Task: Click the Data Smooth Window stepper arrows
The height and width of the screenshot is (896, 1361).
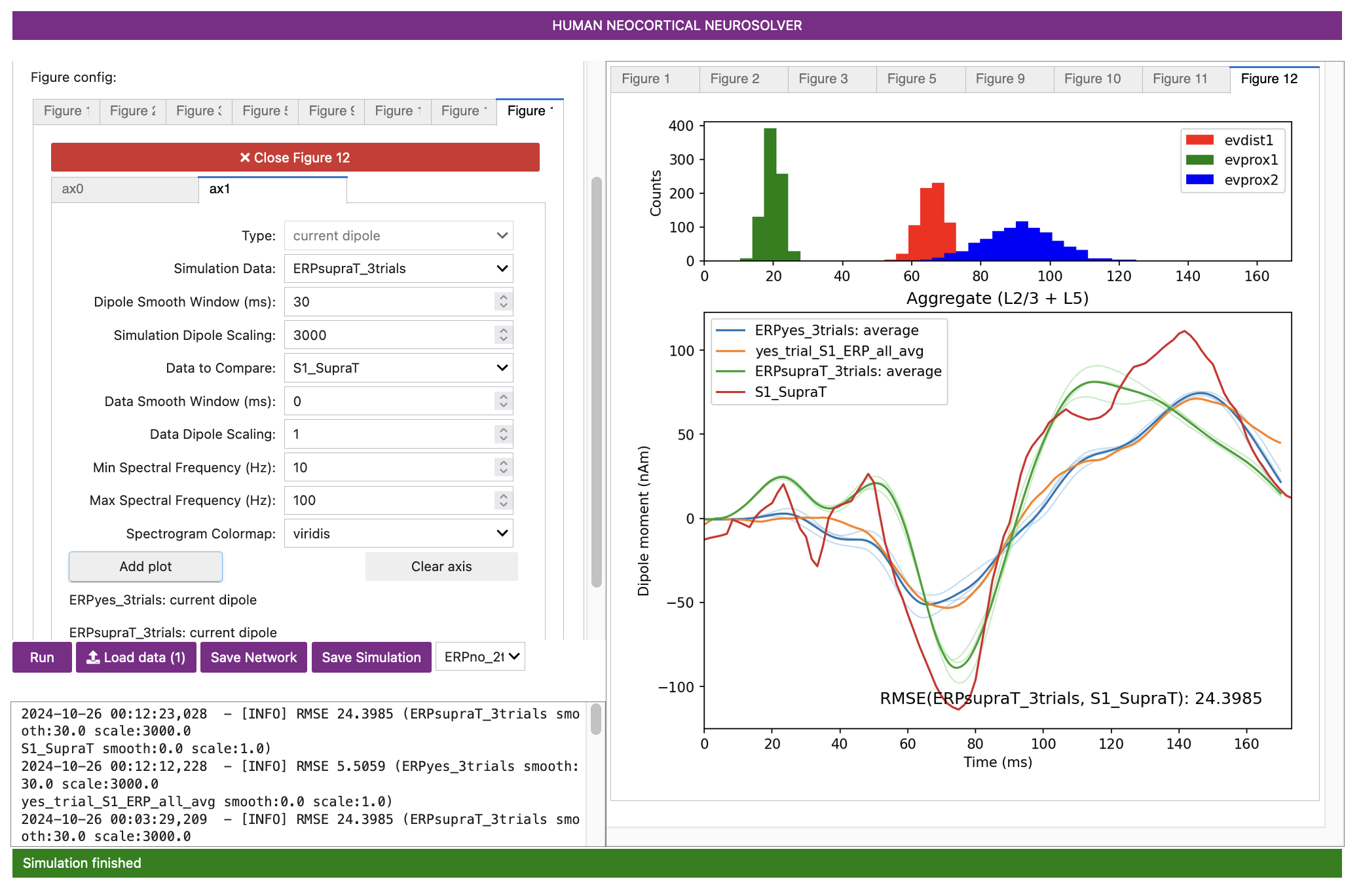Action: click(x=503, y=401)
